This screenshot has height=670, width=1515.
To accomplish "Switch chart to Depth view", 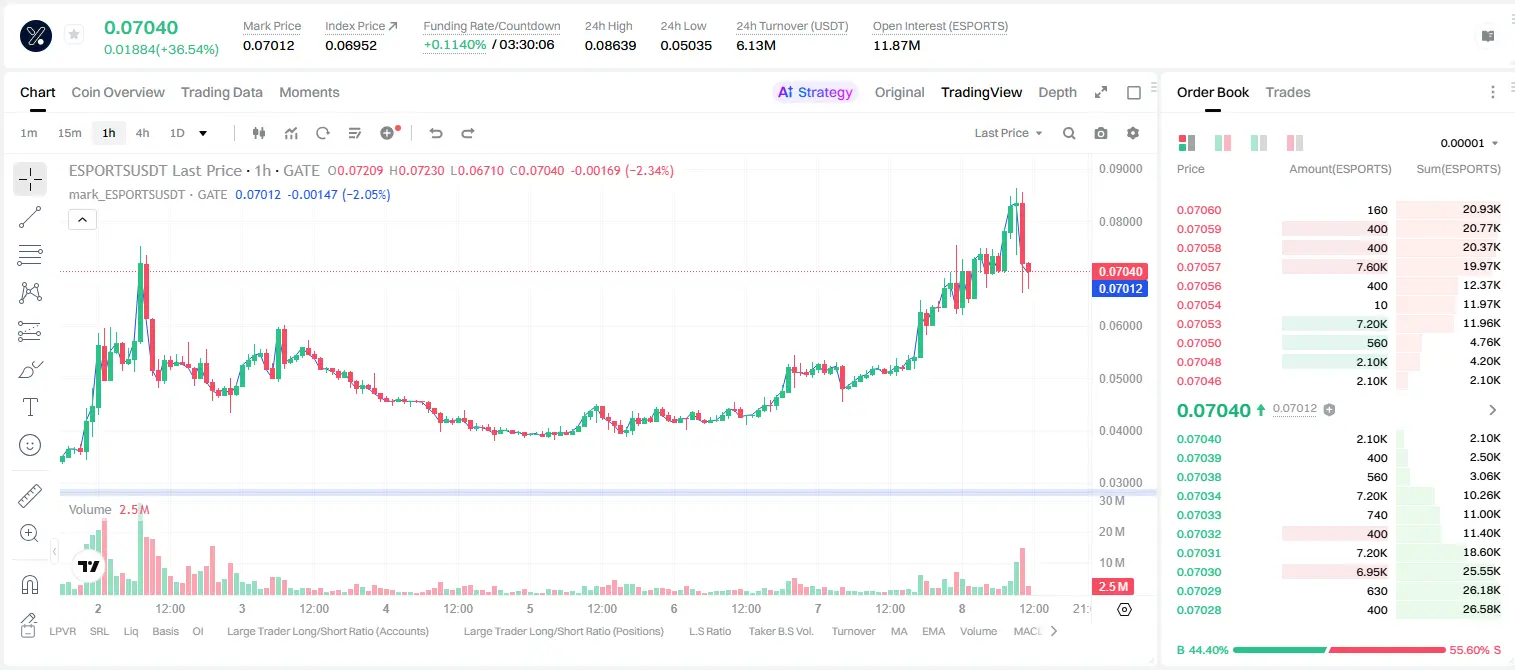I will coord(1057,92).
